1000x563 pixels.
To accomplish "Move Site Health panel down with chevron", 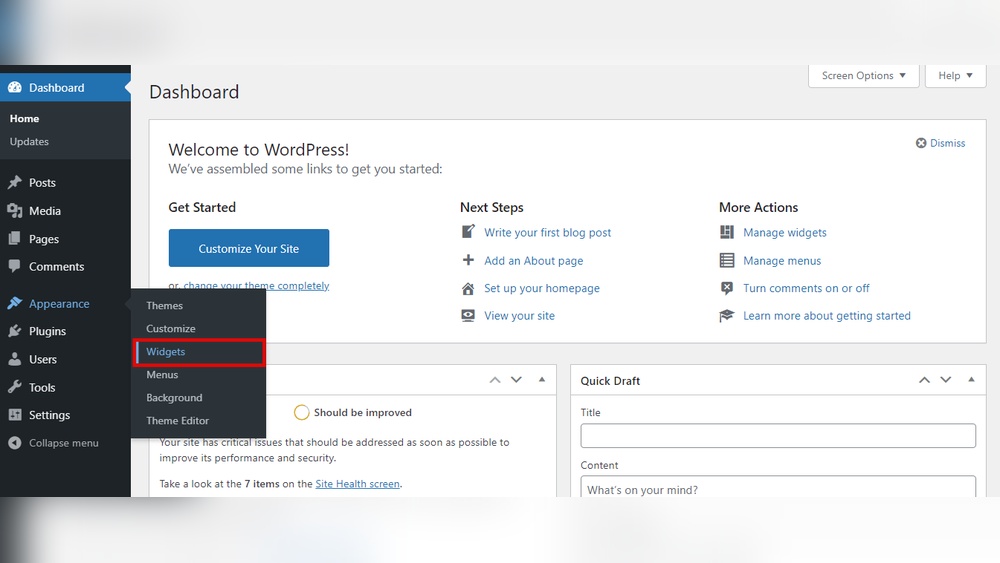I will click(x=517, y=379).
